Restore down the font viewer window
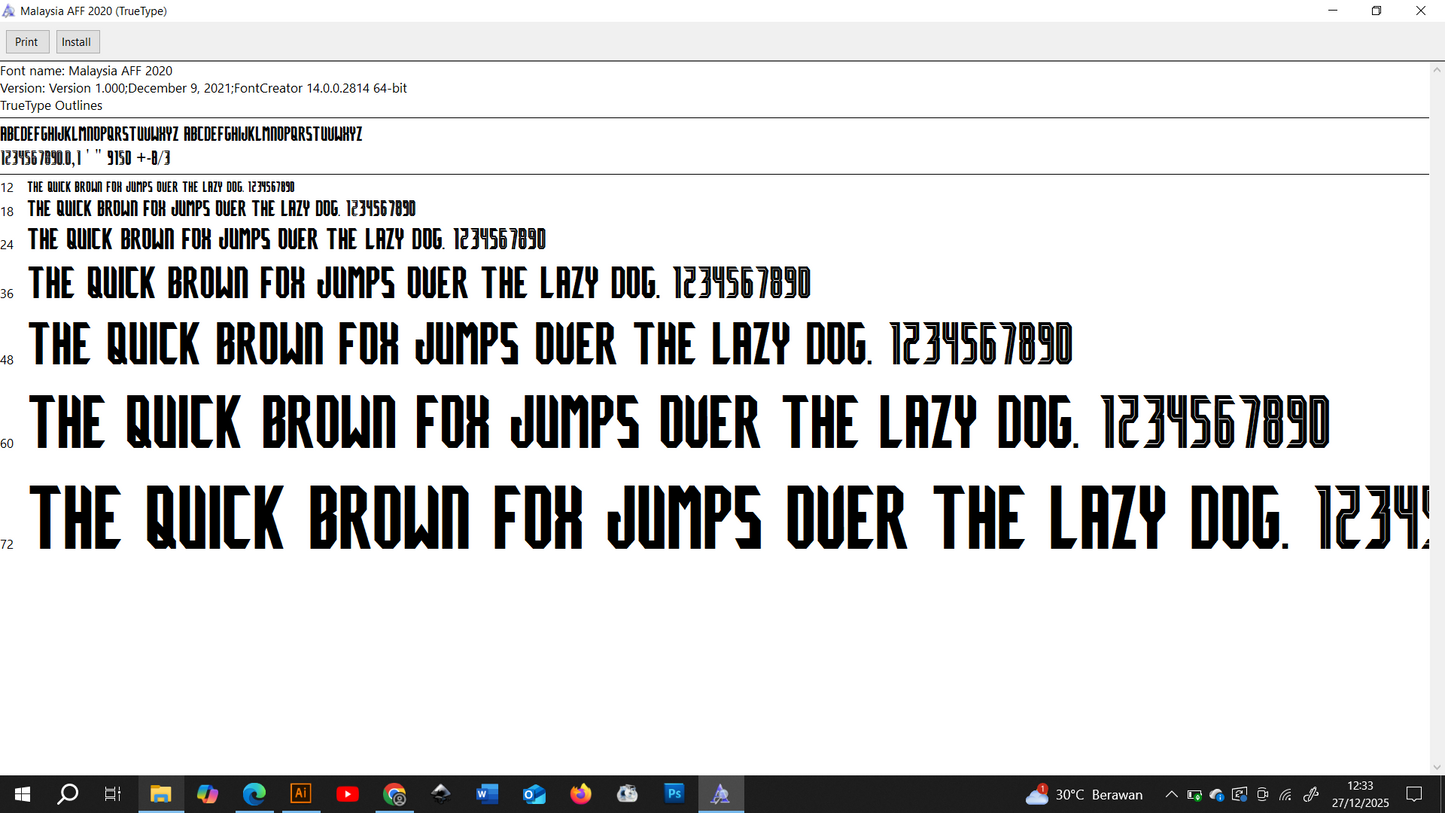This screenshot has width=1445, height=813. [x=1377, y=11]
